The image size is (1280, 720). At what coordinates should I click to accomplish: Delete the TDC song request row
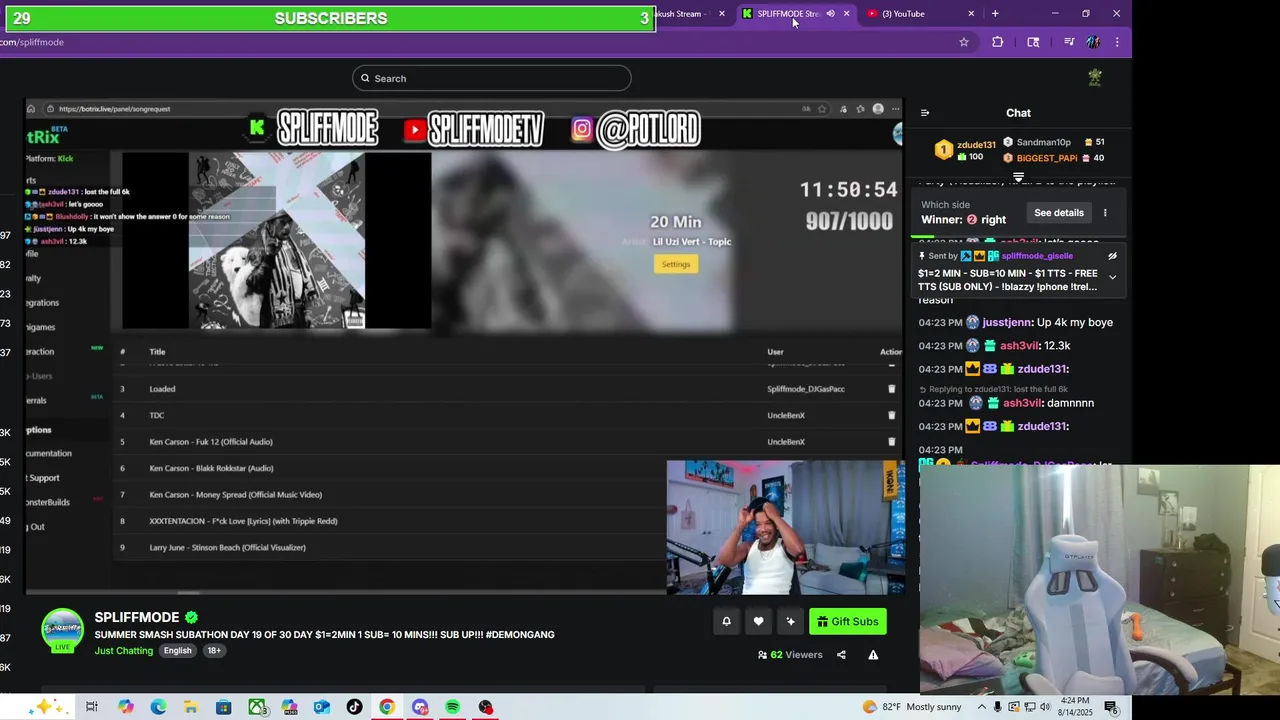coord(892,415)
